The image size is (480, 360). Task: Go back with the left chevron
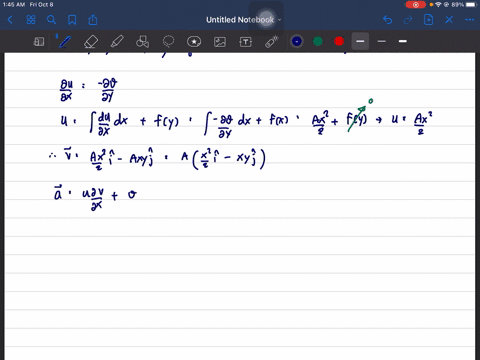click(x=10, y=20)
